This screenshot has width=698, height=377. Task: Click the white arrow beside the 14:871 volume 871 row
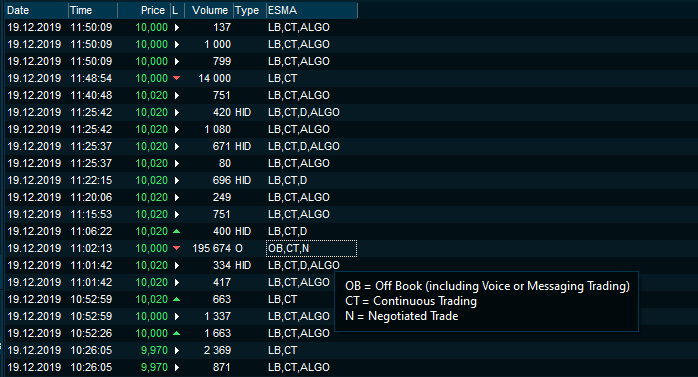pos(177,367)
